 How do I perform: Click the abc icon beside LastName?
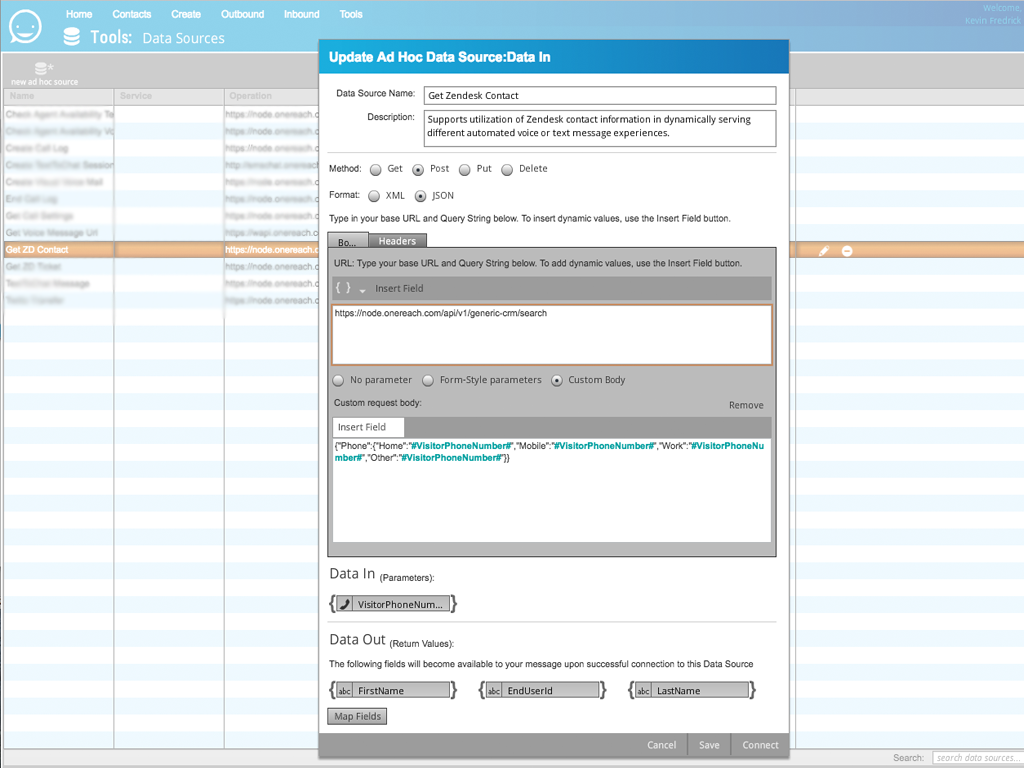coord(644,690)
